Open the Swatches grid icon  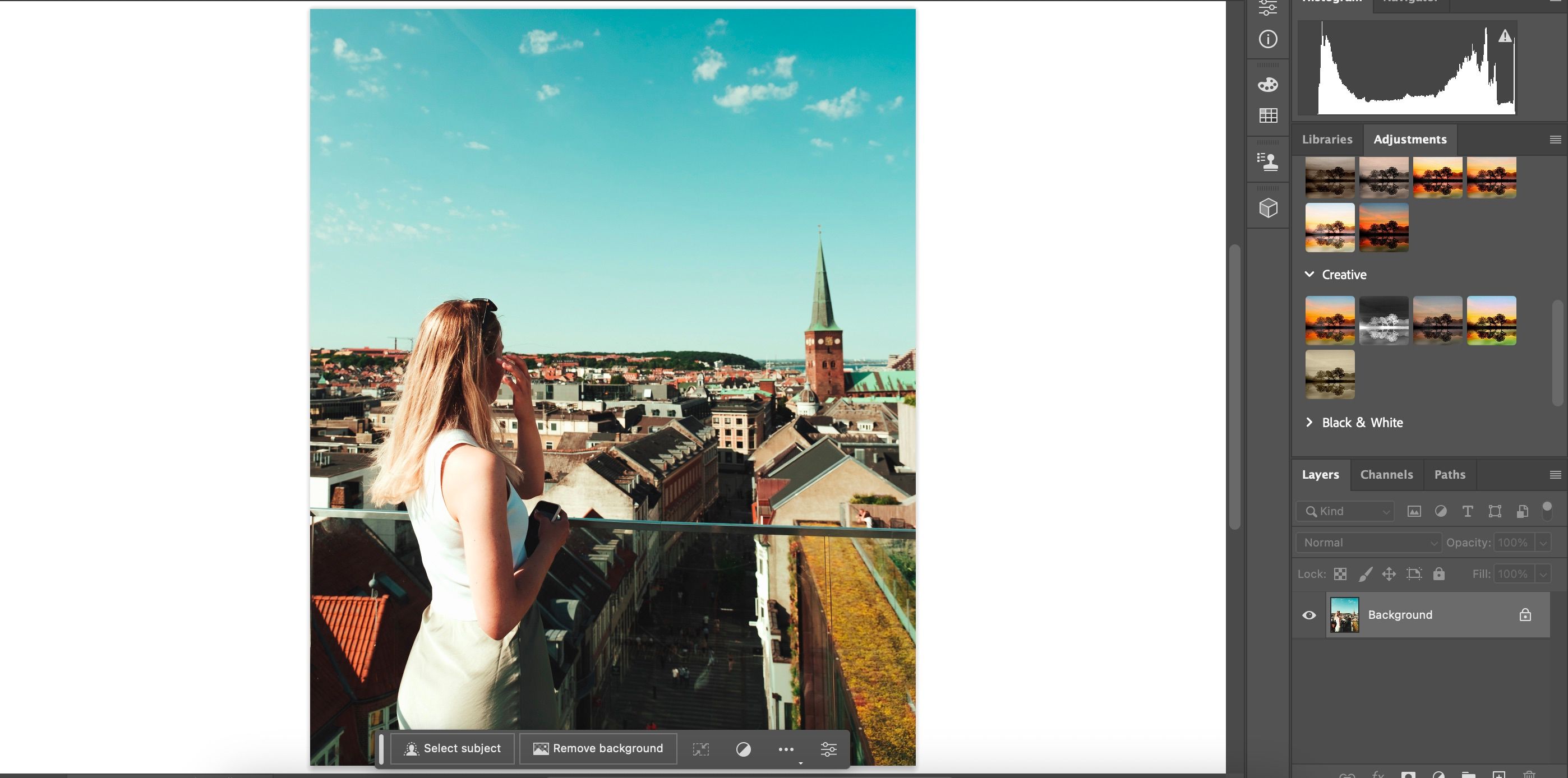[x=1269, y=115]
